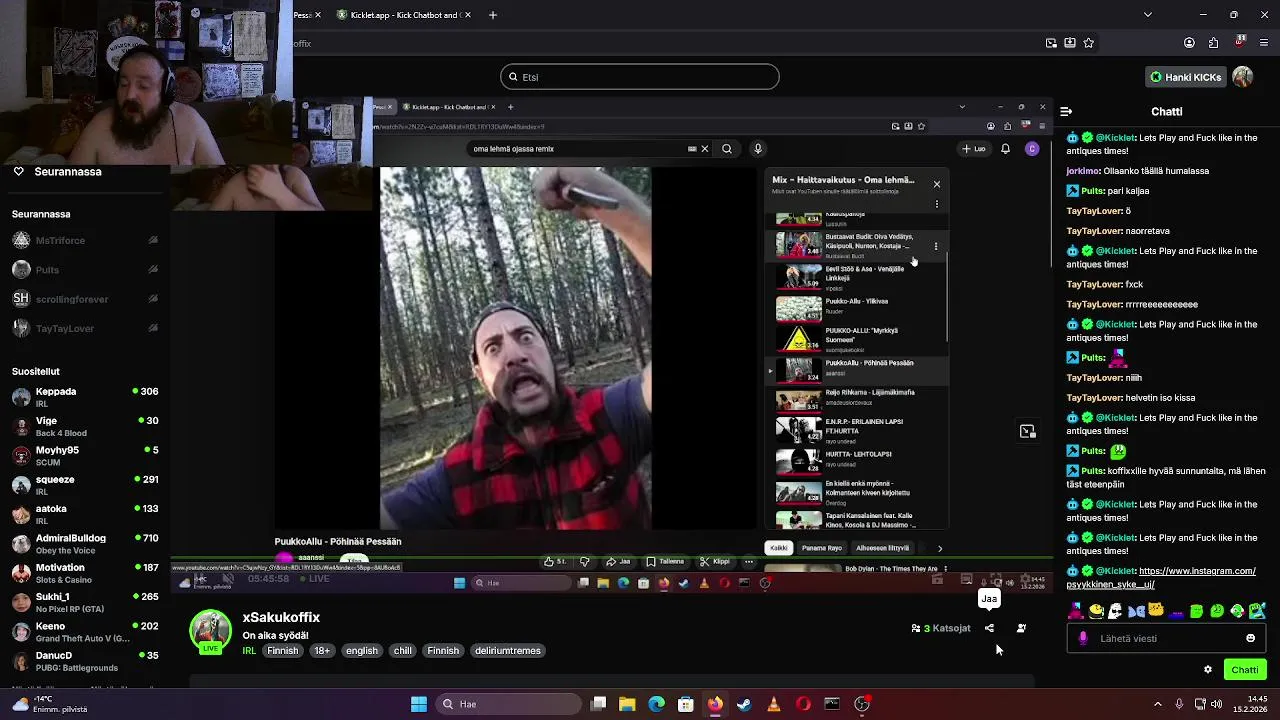The width and height of the screenshot is (1280, 720).
Task: Click the Chatti send button
Action: coord(1244,670)
